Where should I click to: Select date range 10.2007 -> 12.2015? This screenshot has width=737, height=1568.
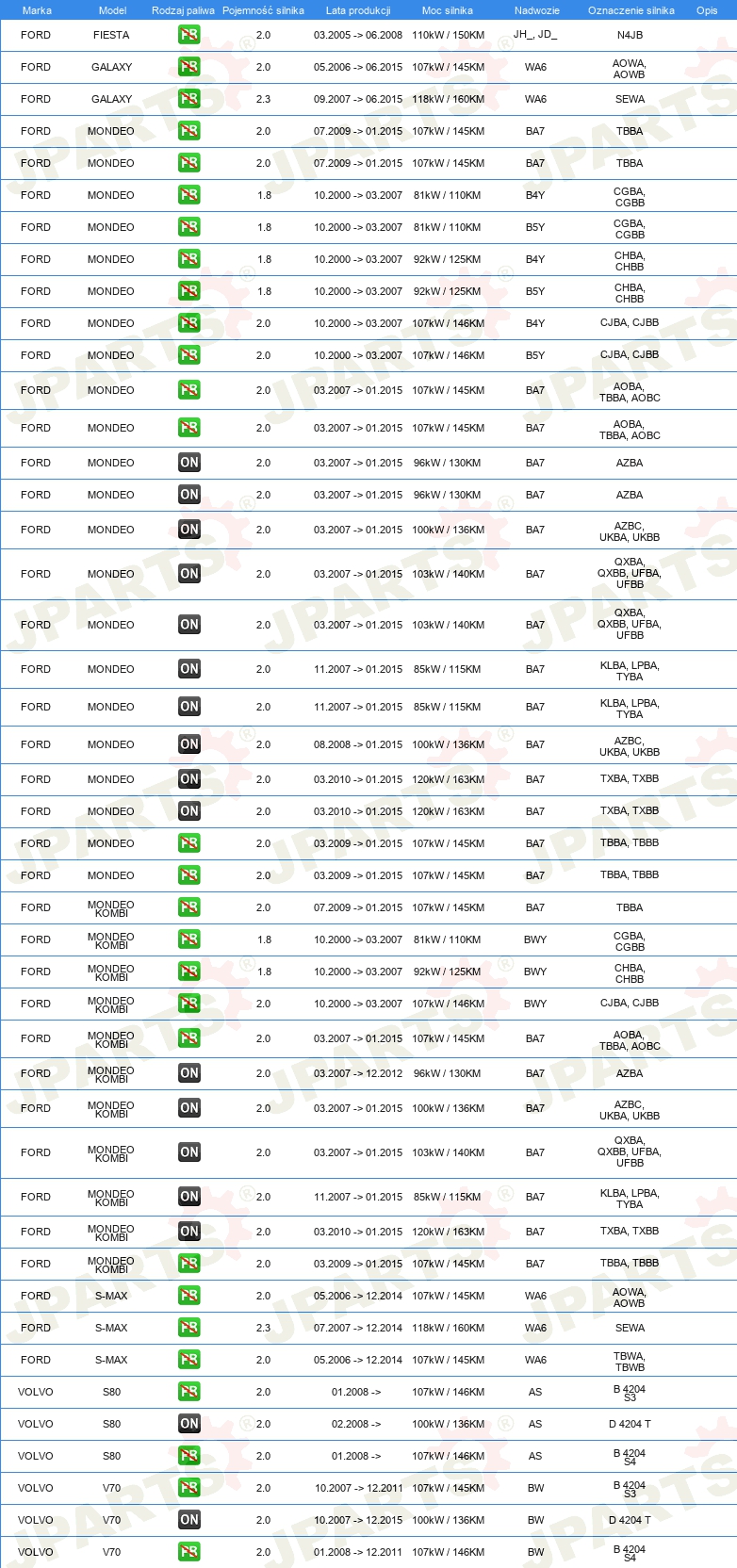[x=358, y=1520]
